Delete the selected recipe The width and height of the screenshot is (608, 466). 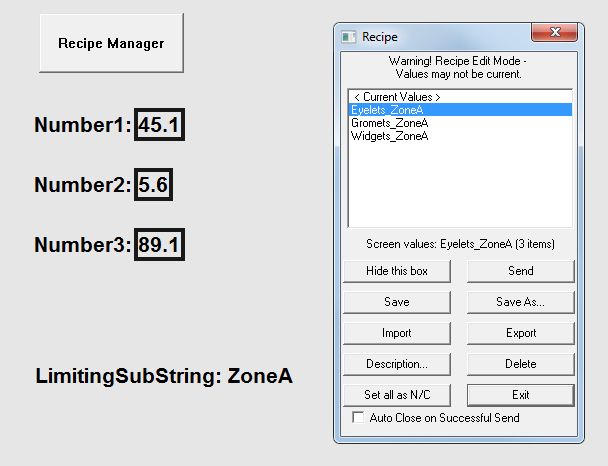(x=520, y=364)
